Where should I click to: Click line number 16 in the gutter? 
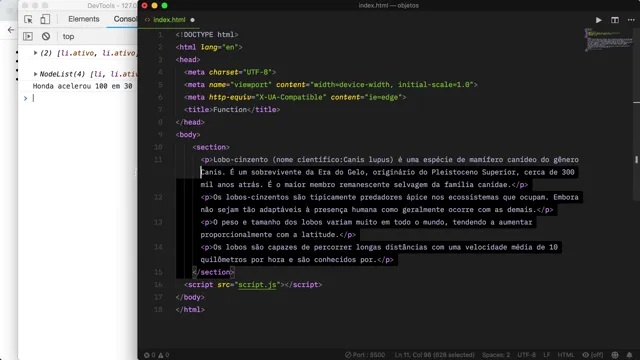(158, 284)
